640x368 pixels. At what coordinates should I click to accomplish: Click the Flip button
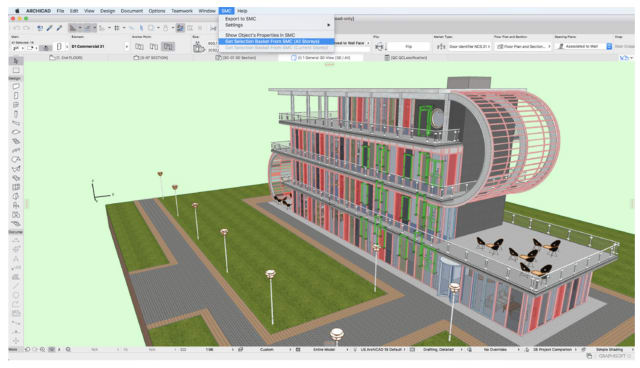pos(409,47)
